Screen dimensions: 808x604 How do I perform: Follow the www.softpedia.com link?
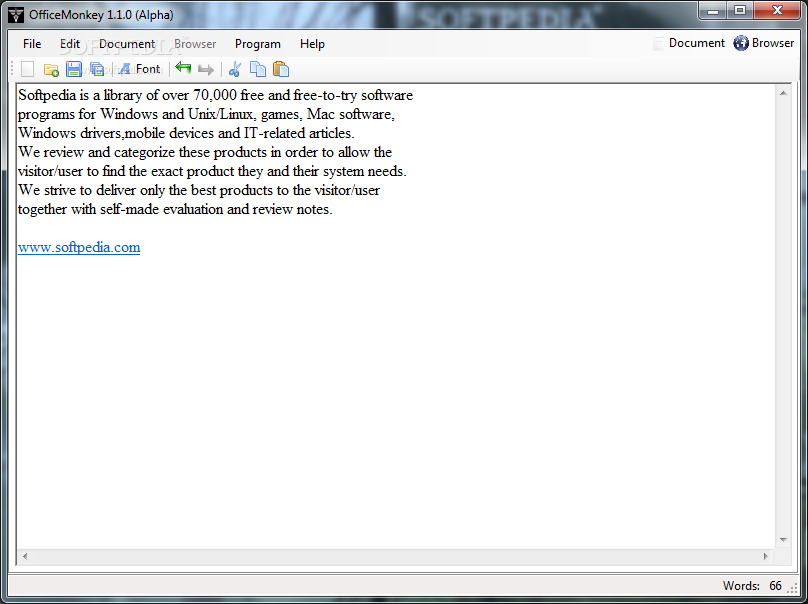pos(79,247)
